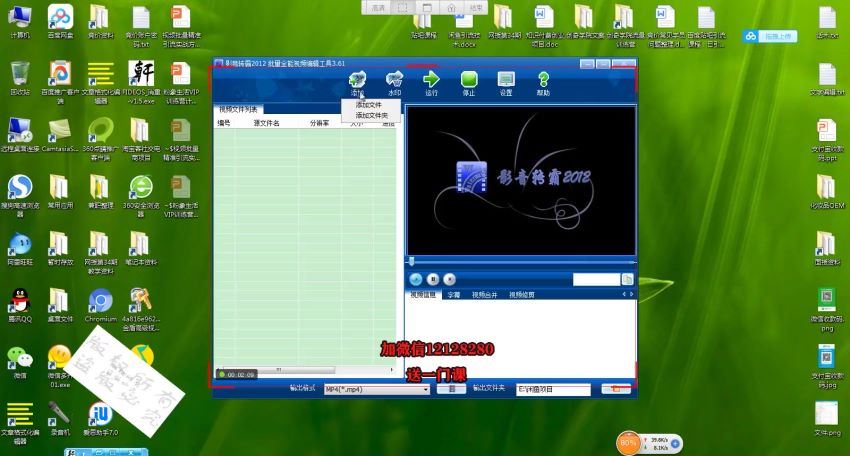
Task: Open the 微信收款码.png file
Action: (x=827, y=309)
